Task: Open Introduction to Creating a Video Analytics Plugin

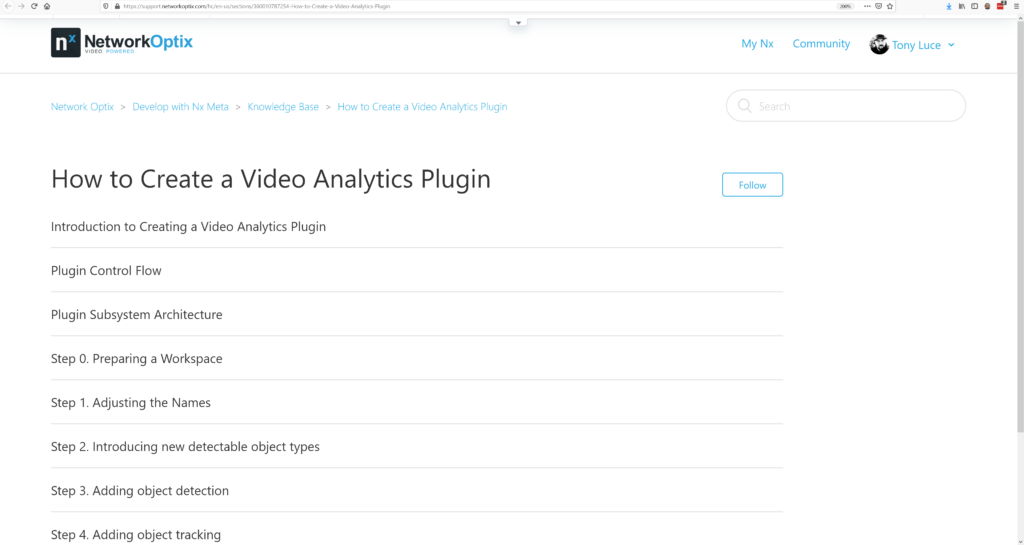Action: [188, 226]
